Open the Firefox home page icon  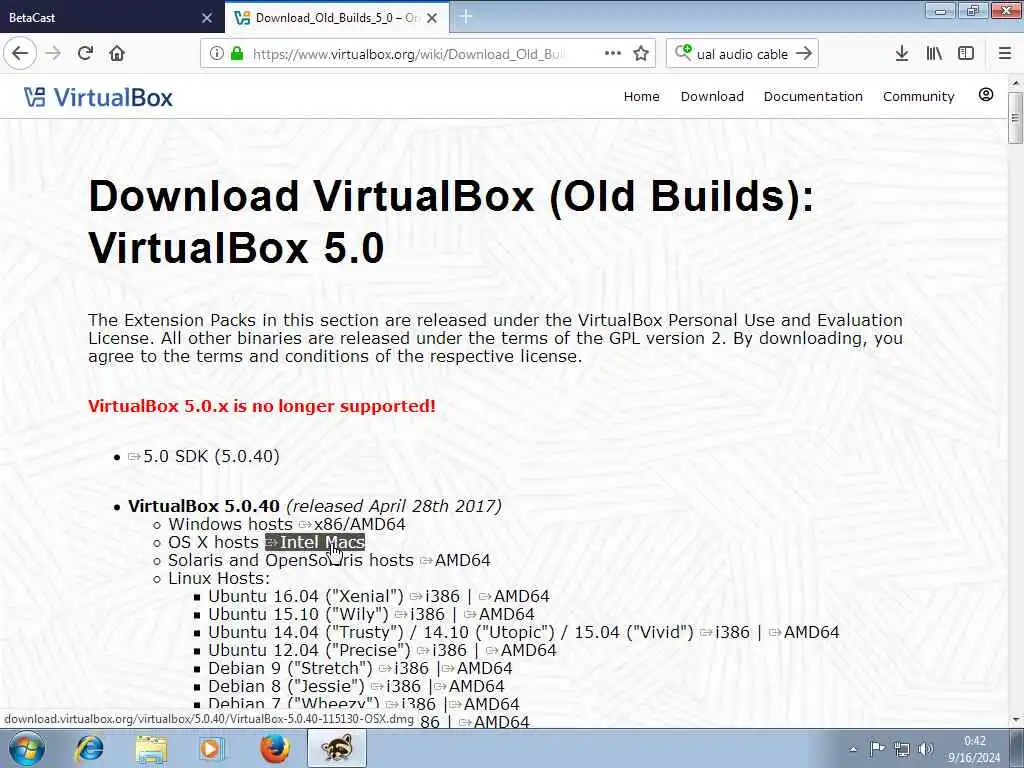pyautogui.click(x=117, y=54)
